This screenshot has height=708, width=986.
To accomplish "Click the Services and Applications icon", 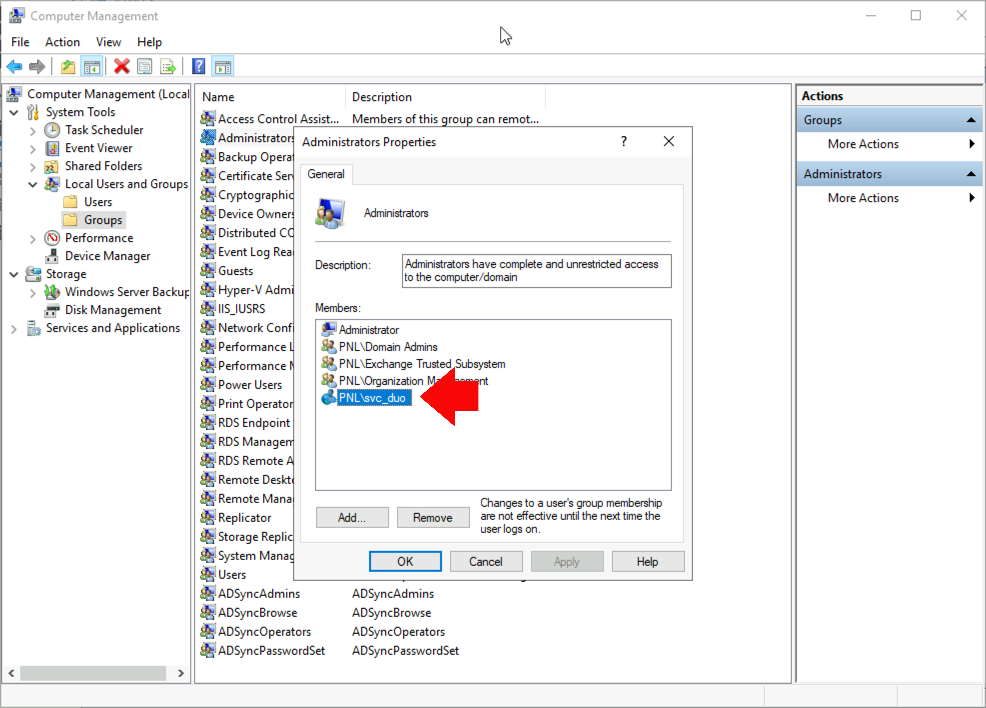I will [x=33, y=328].
